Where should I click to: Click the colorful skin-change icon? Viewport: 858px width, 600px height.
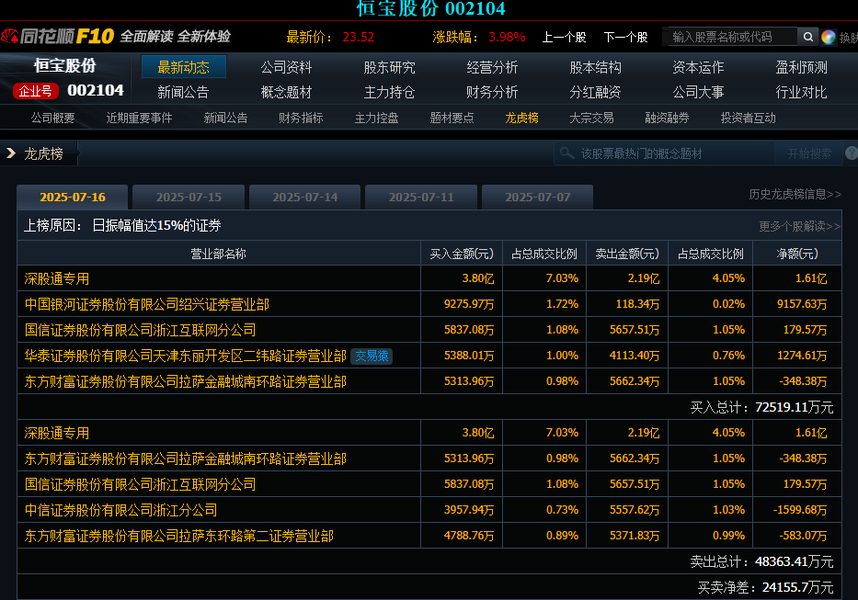tap(828, 37)
